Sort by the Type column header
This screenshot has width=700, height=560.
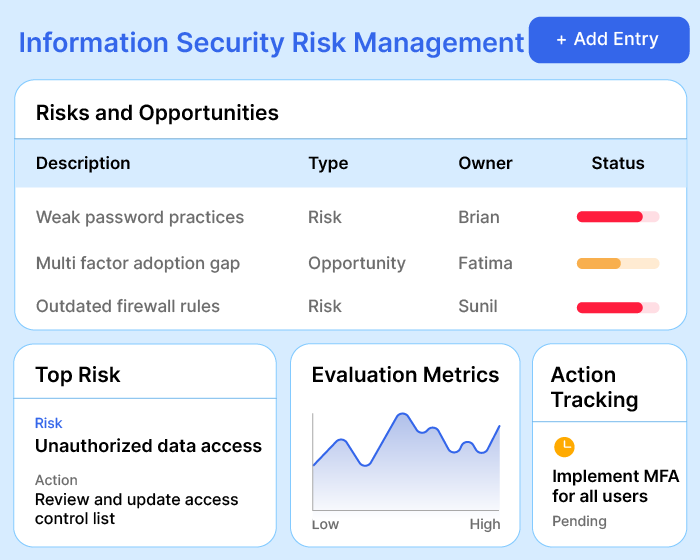tap(328, 163)
